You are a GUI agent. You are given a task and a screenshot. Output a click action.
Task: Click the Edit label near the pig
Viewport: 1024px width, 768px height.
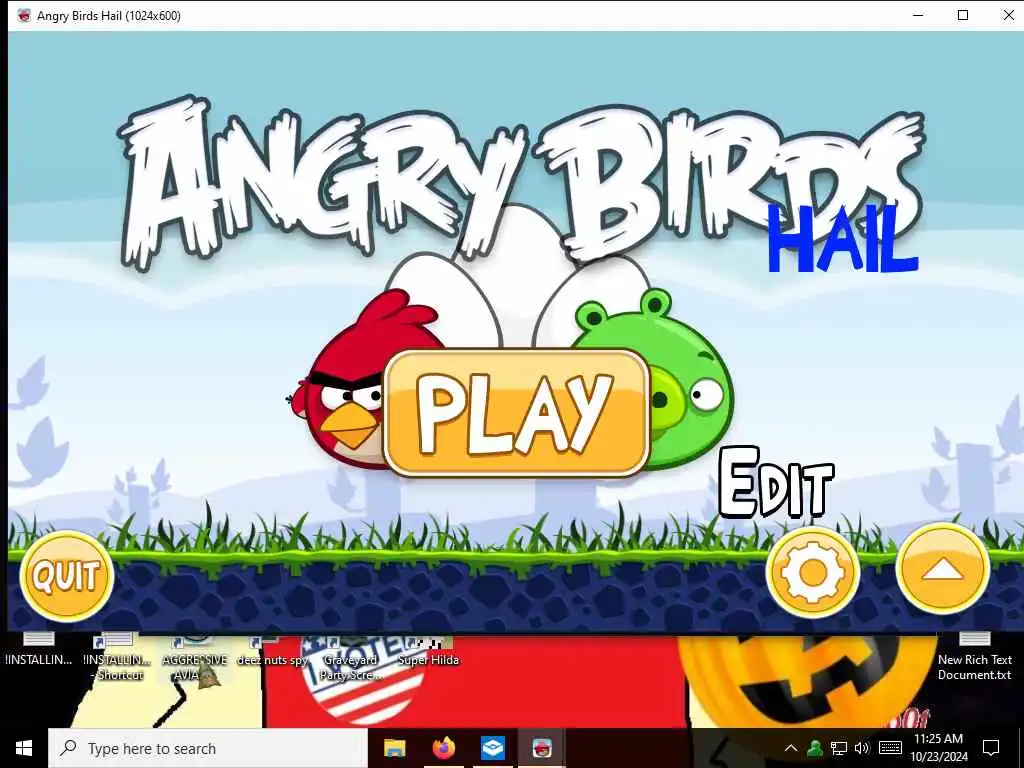[x=776, y=484]
